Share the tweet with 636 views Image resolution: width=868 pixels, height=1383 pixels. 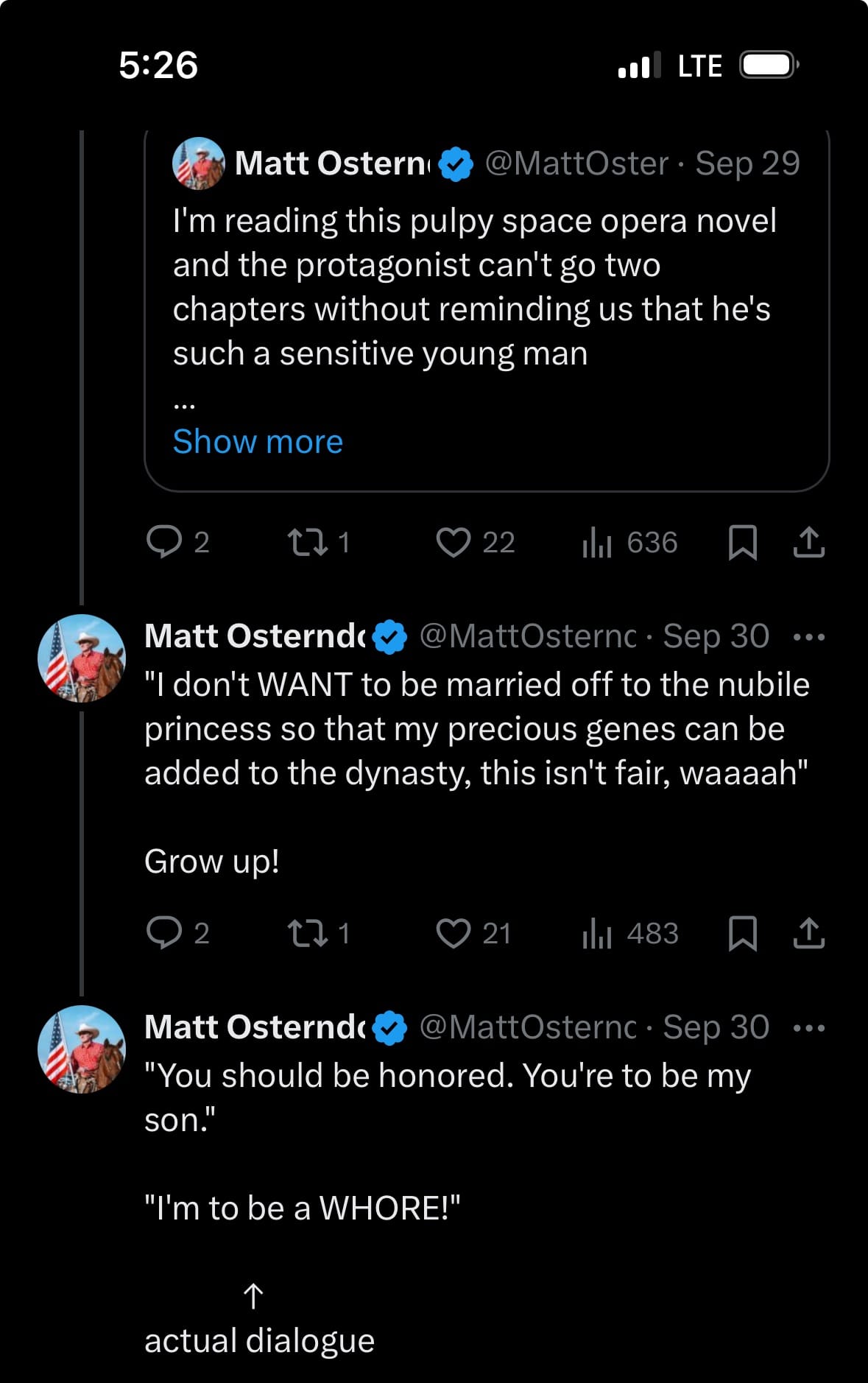point(808,542)
